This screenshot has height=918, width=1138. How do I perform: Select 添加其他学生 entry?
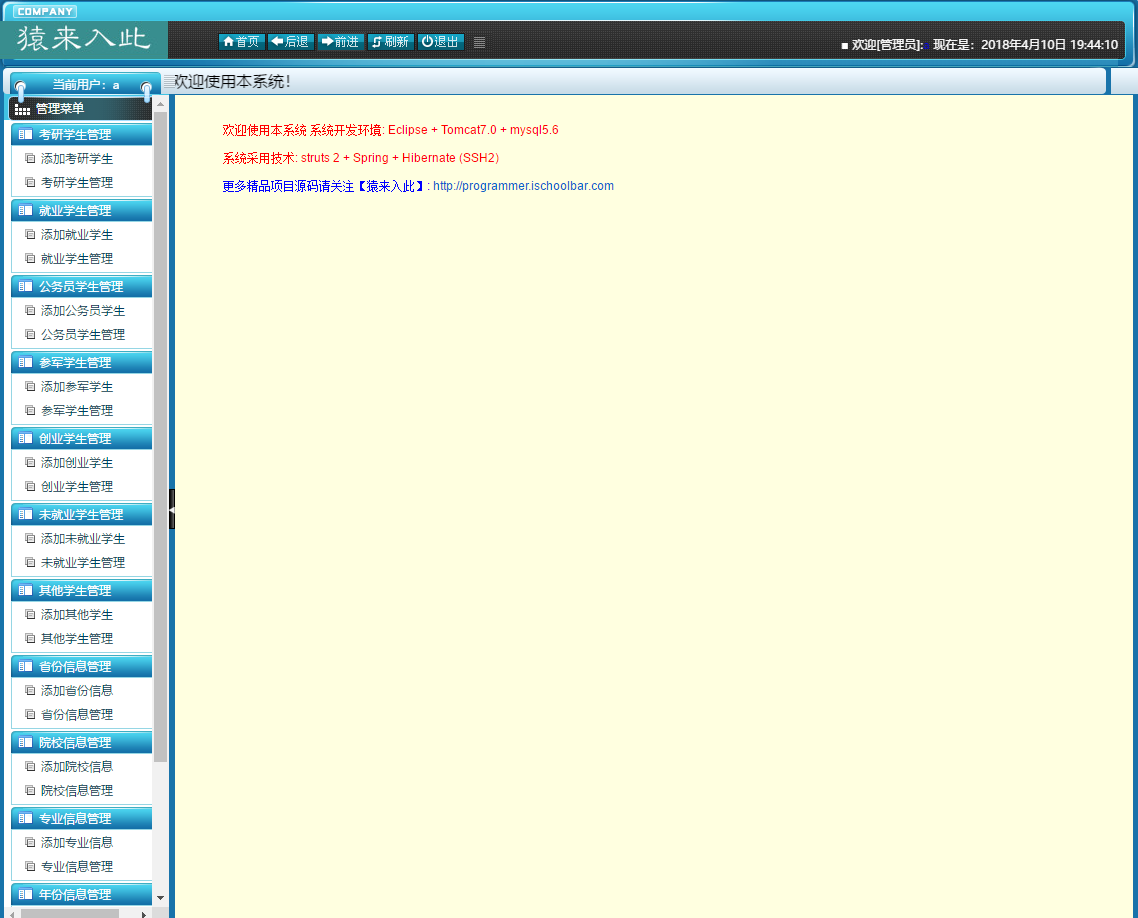tap(76, 615)
